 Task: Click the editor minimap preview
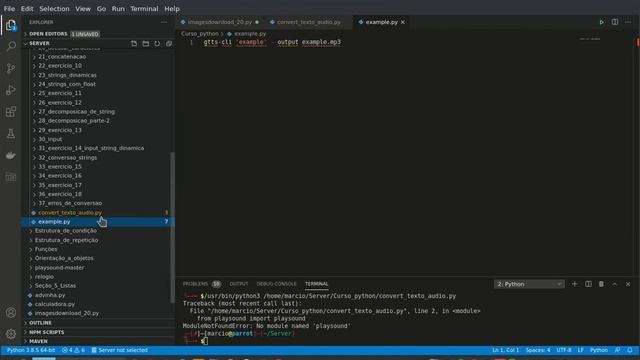tap(590, 39)
